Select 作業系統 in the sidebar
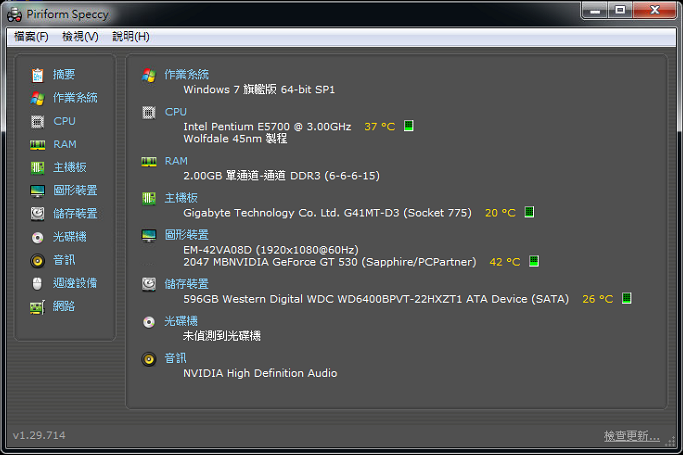Image resolution: width=683 pixels, height=455 pixels. click(75, 98)
